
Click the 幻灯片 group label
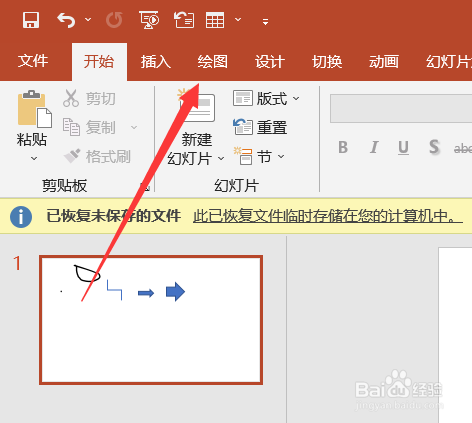[x=236, y=185]
